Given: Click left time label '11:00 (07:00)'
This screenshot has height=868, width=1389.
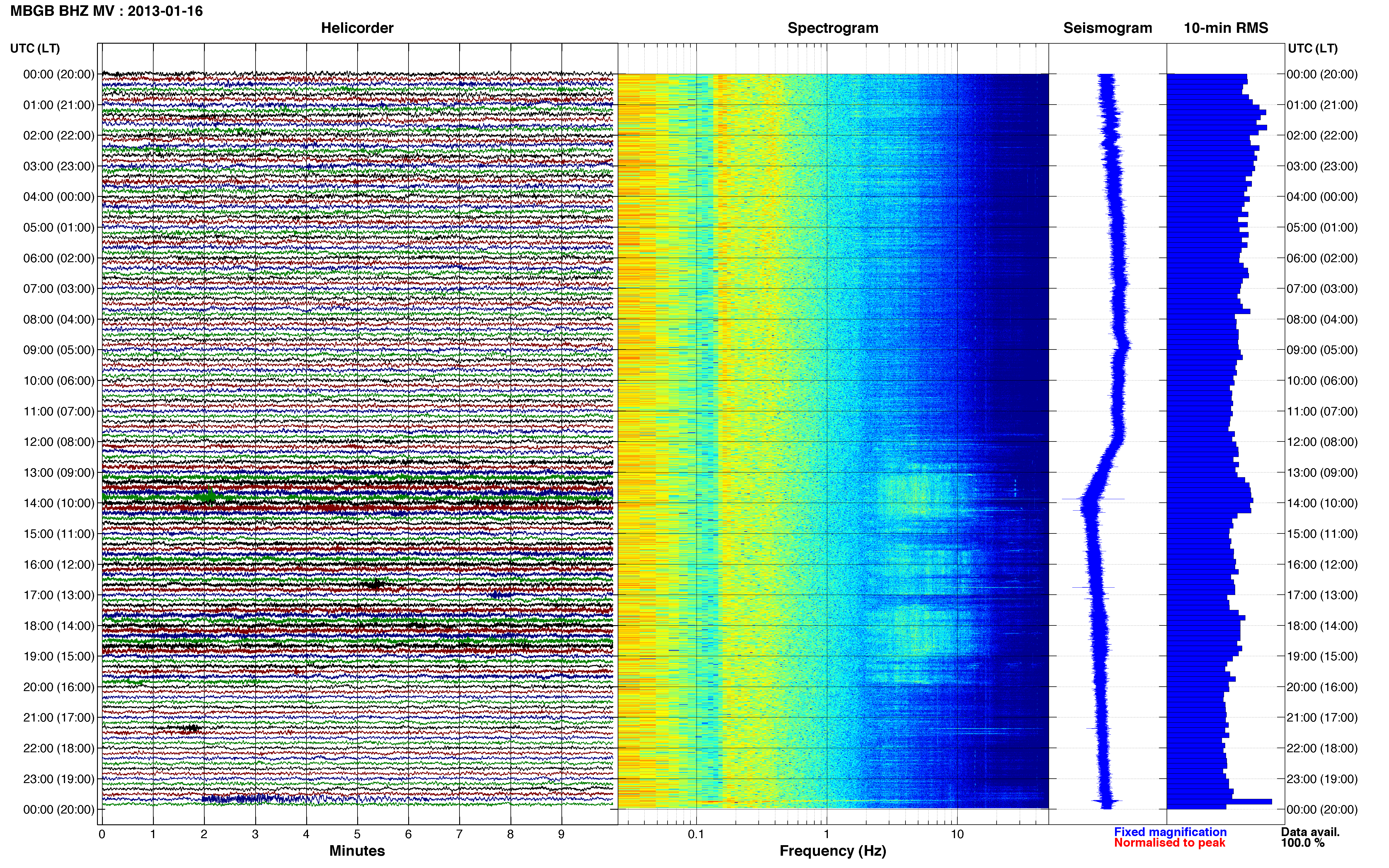Looking at the screenshot, I should (59, 411).
